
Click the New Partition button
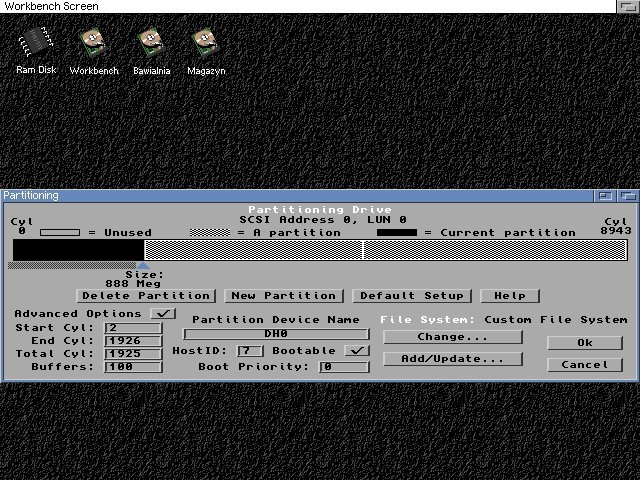point(284,296)
